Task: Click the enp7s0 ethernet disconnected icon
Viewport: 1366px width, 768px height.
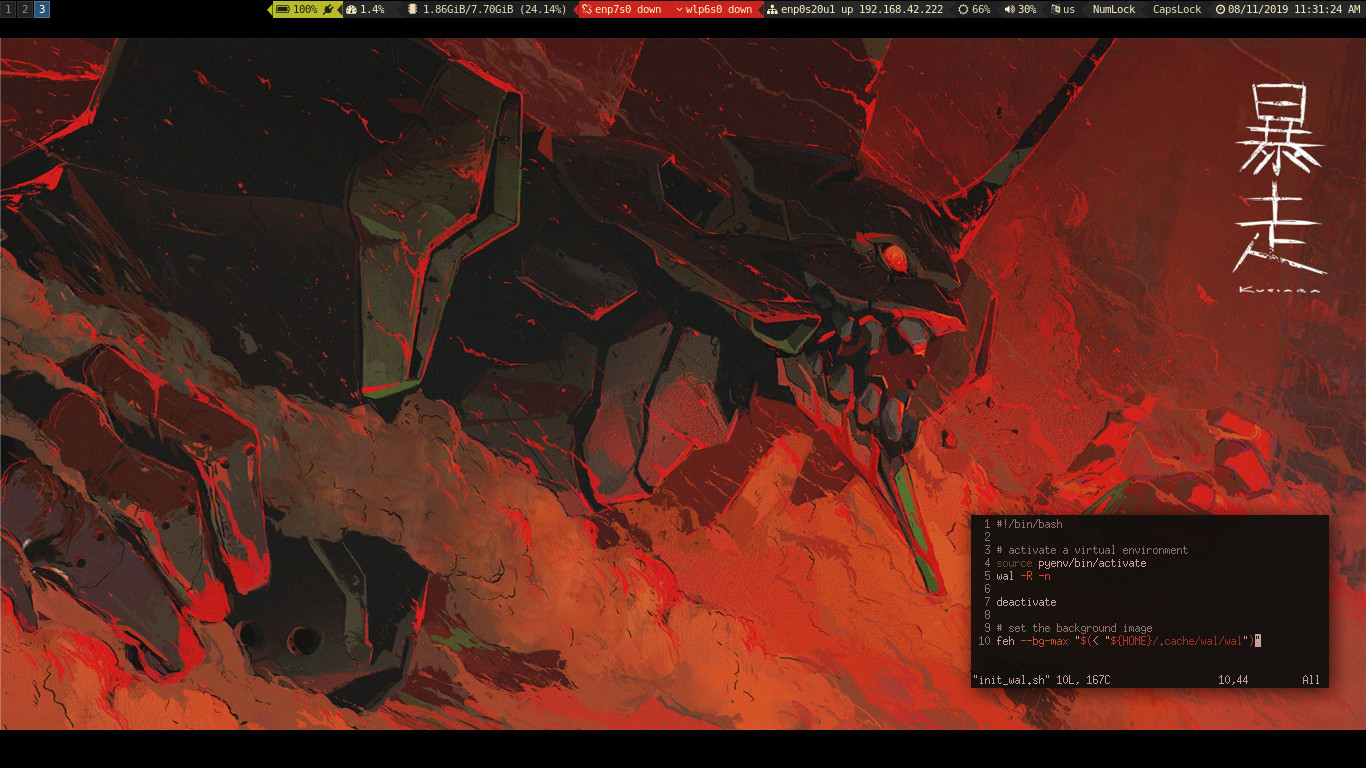Action: click(587, 9)
